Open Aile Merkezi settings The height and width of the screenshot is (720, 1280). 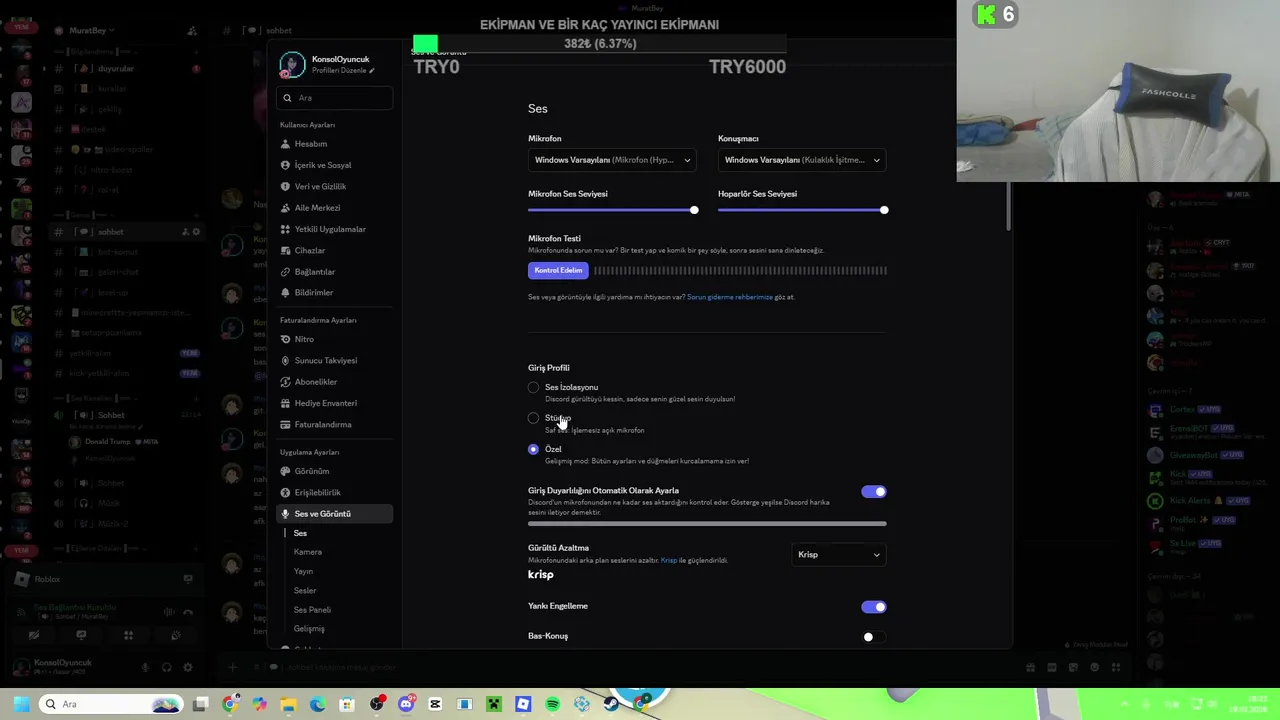click(x=334, y=208)
